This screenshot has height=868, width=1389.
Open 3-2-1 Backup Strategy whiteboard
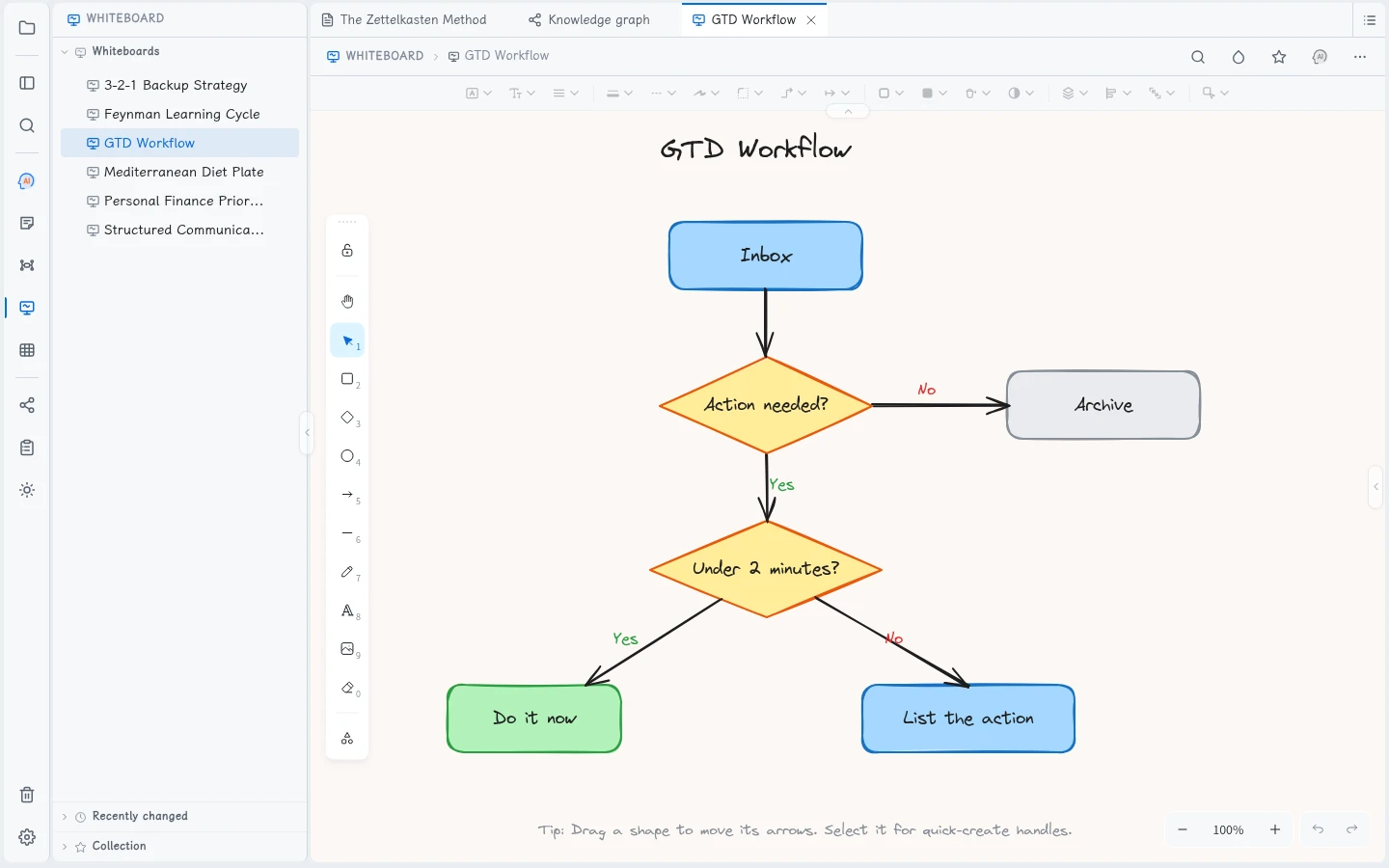point(179,85)
